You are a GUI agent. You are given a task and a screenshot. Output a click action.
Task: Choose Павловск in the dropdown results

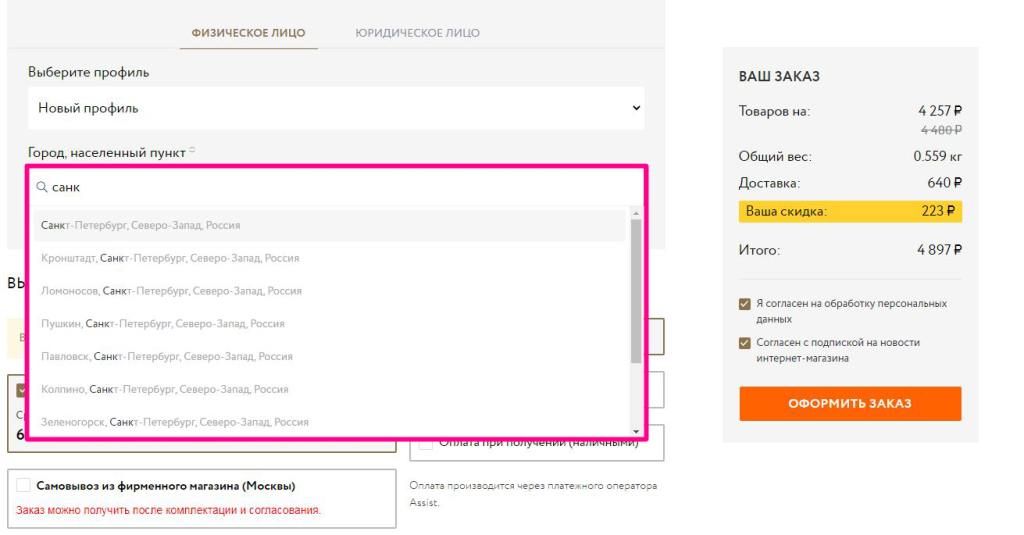coord(166,356)
